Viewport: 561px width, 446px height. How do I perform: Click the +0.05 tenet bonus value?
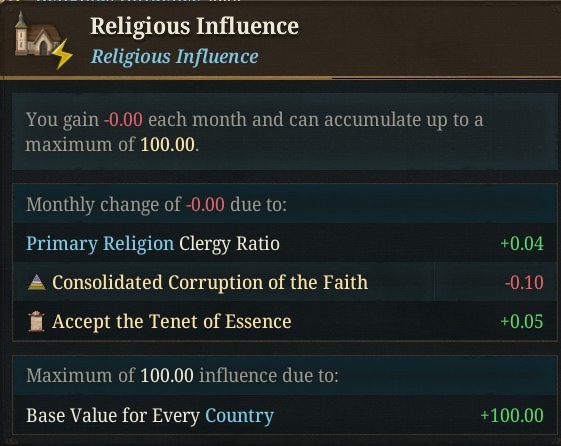(522, 321)
